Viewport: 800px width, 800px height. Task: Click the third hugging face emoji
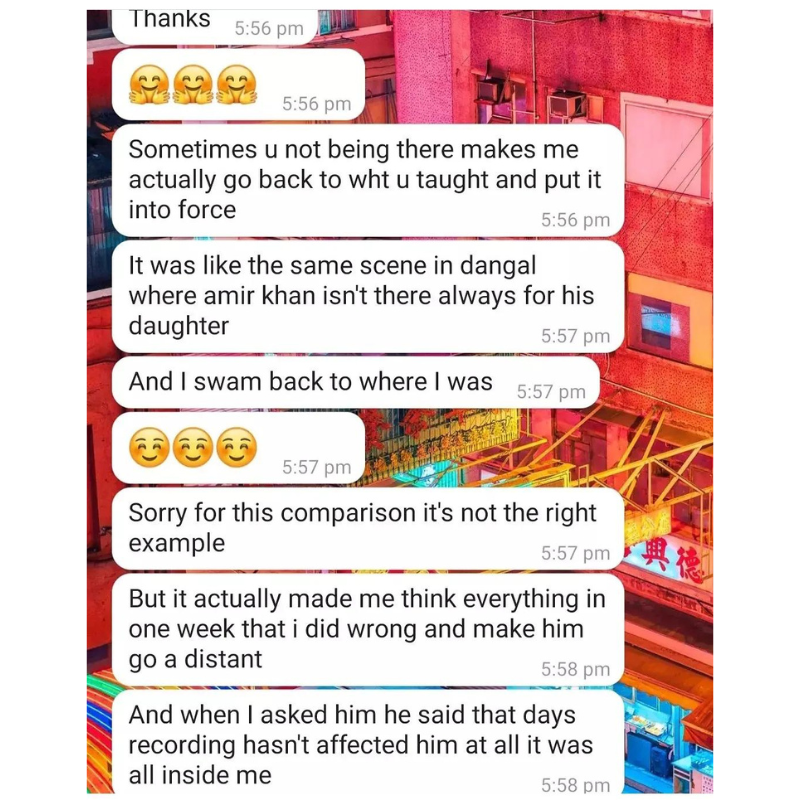click(237, 84)
